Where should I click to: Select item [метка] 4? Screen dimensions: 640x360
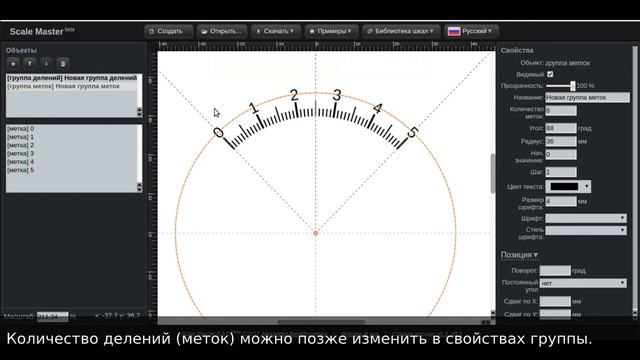click(72, 162)
